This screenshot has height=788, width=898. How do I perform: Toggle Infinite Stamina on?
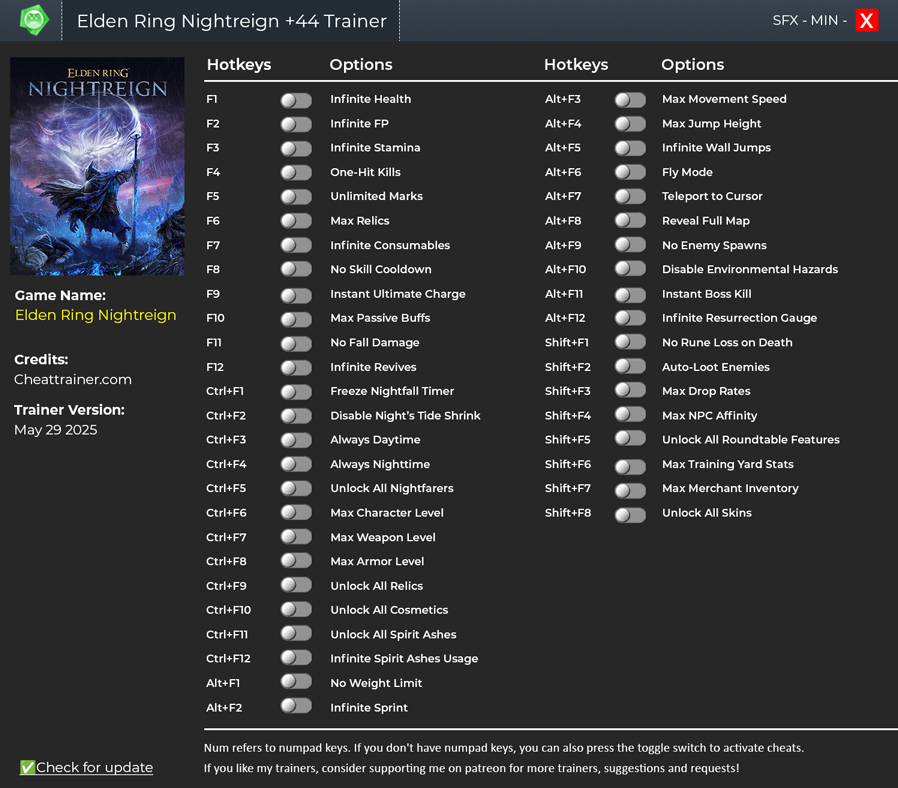pos(296,149)
